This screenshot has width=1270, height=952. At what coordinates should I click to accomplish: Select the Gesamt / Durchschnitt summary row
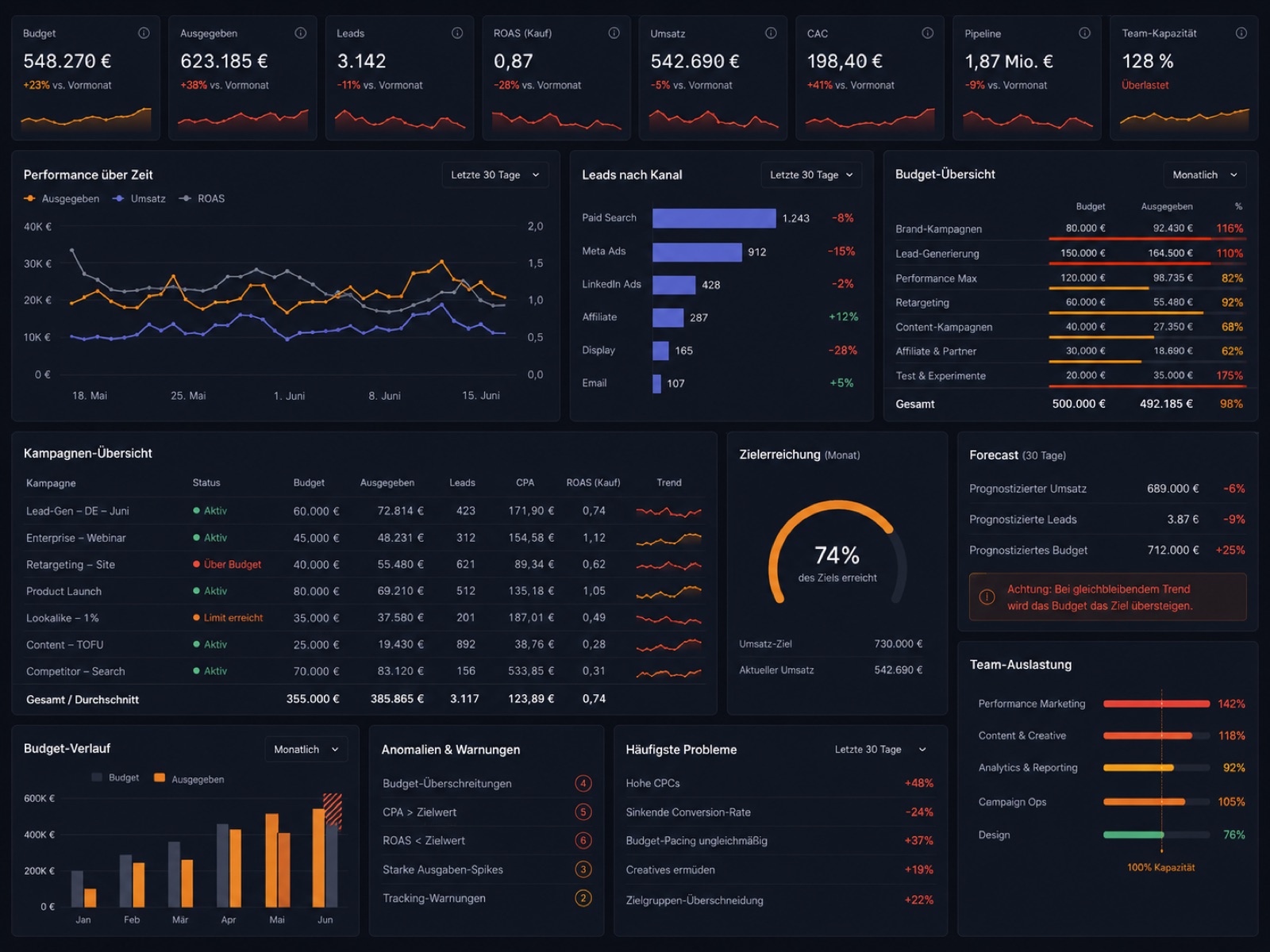[364, 700]
